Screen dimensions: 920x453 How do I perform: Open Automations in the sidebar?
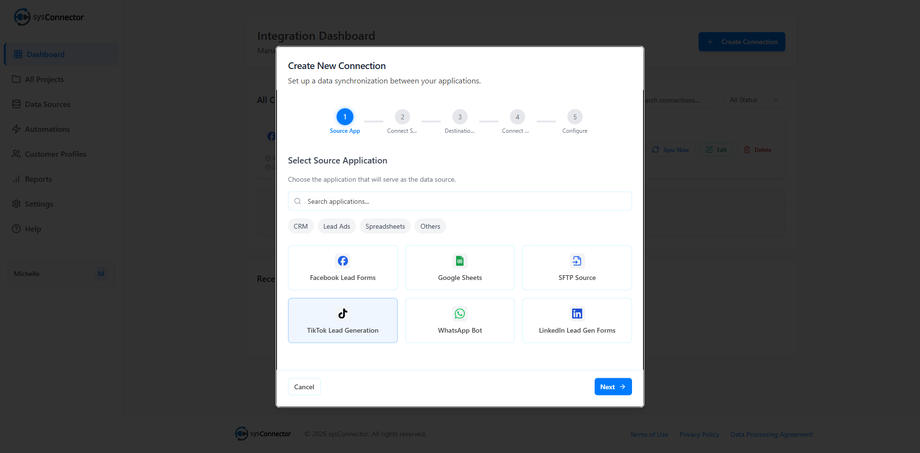(x=61, y=129)
